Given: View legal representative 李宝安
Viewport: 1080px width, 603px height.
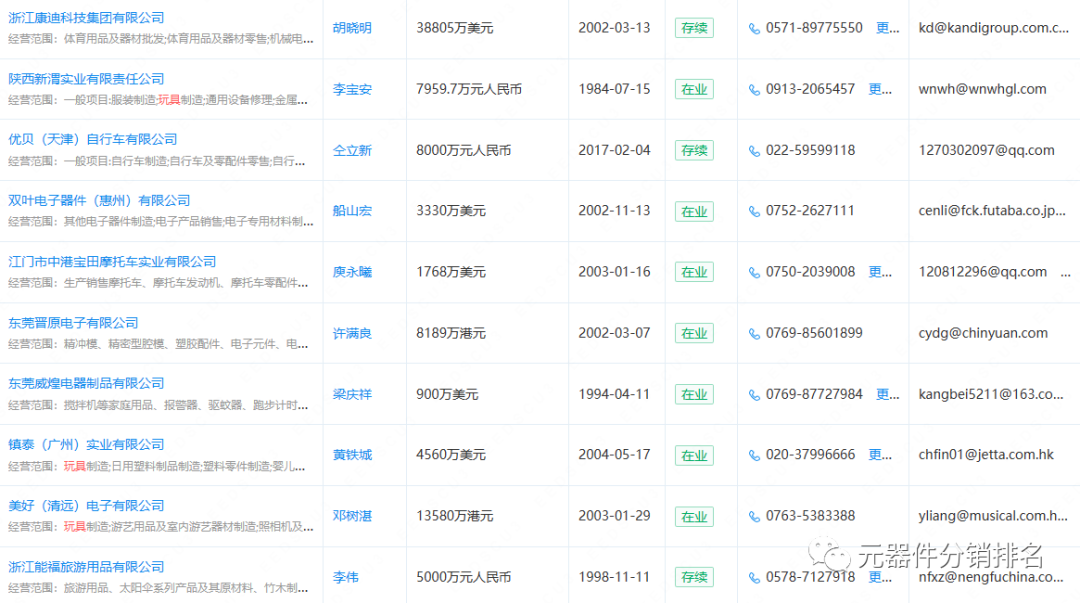Looking at the screenshot, I should pyautogui.click(x=352, y=90).
